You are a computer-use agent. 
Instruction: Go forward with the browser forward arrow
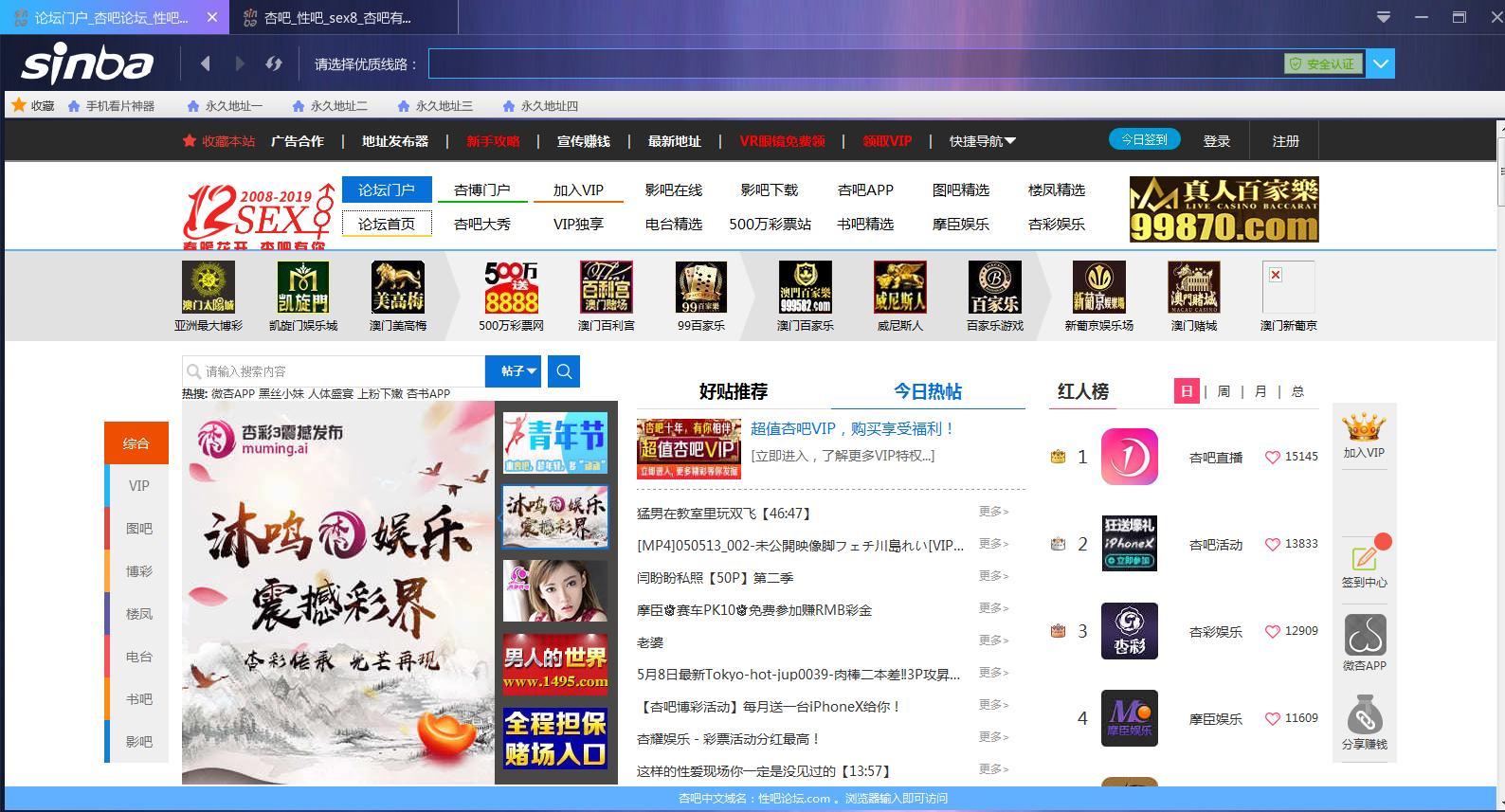tap(240, 63)
